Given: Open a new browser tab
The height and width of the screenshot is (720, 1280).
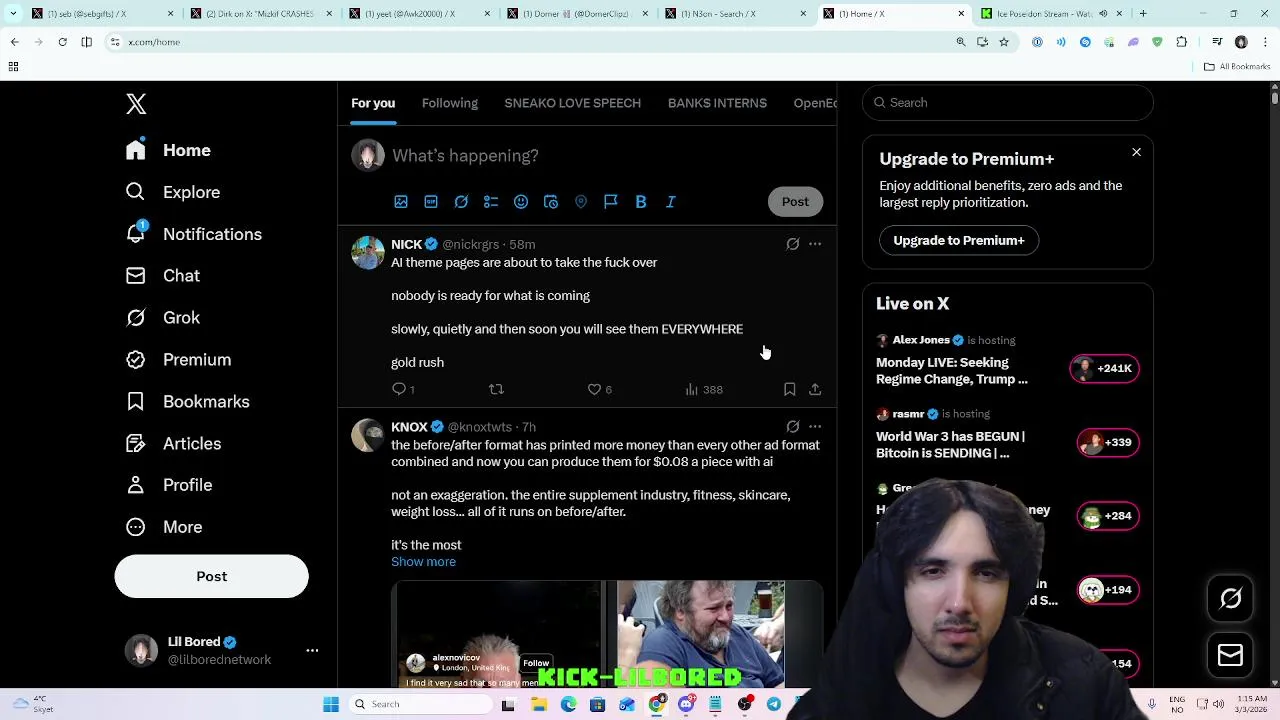Looking at the screenshot, I should pyautogui.click(x=1143, y=14).
